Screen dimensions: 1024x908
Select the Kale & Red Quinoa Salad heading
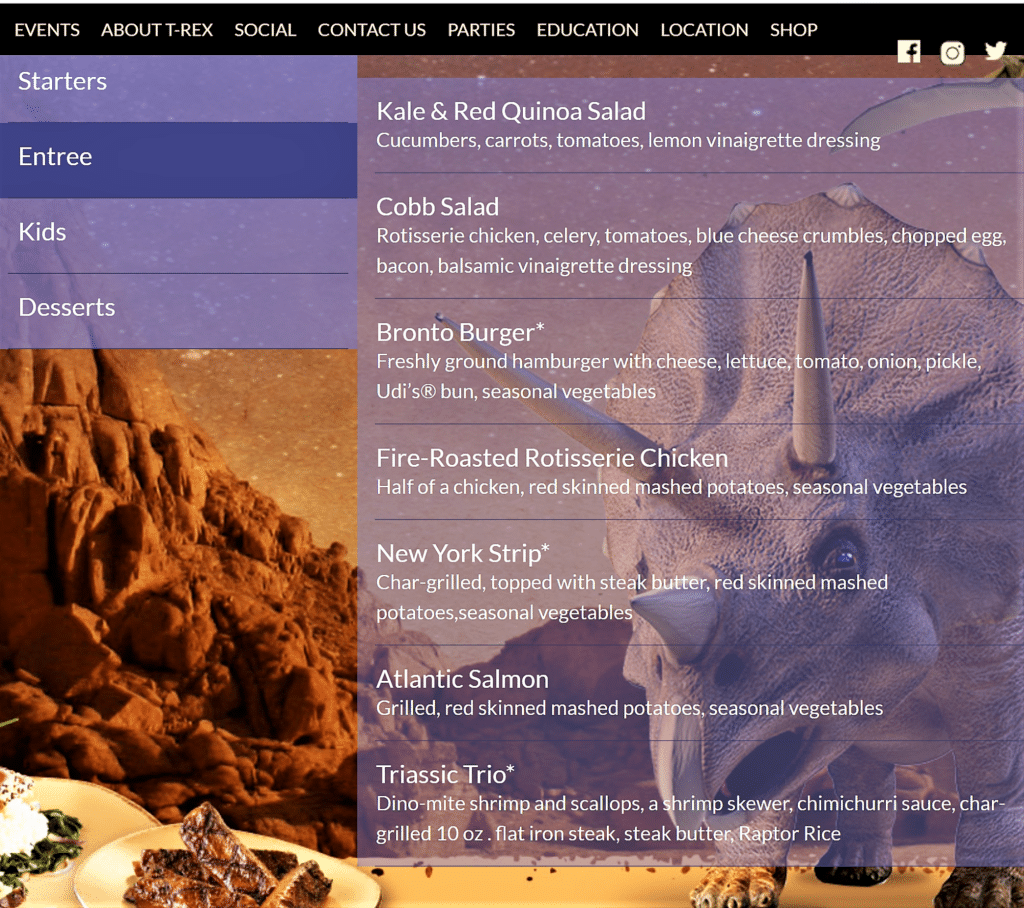[511, 112]
